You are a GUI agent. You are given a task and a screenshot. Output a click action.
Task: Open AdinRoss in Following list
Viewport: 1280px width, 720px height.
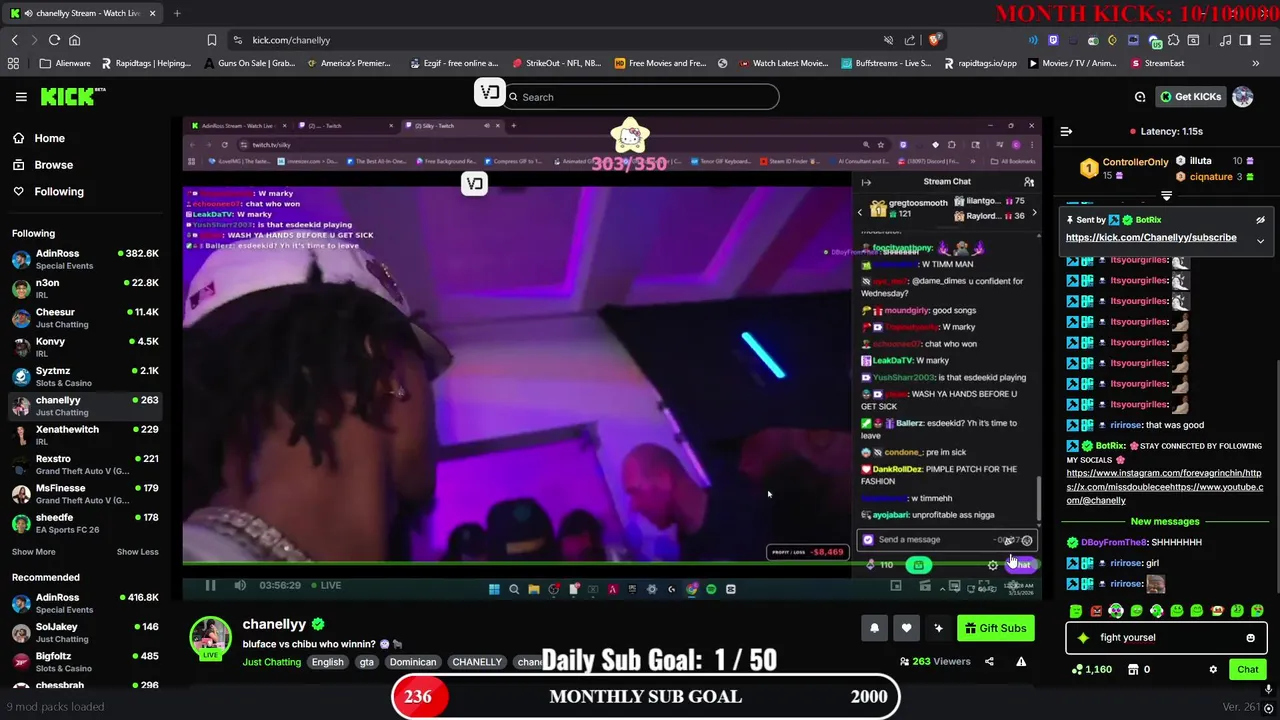point(85,259)
